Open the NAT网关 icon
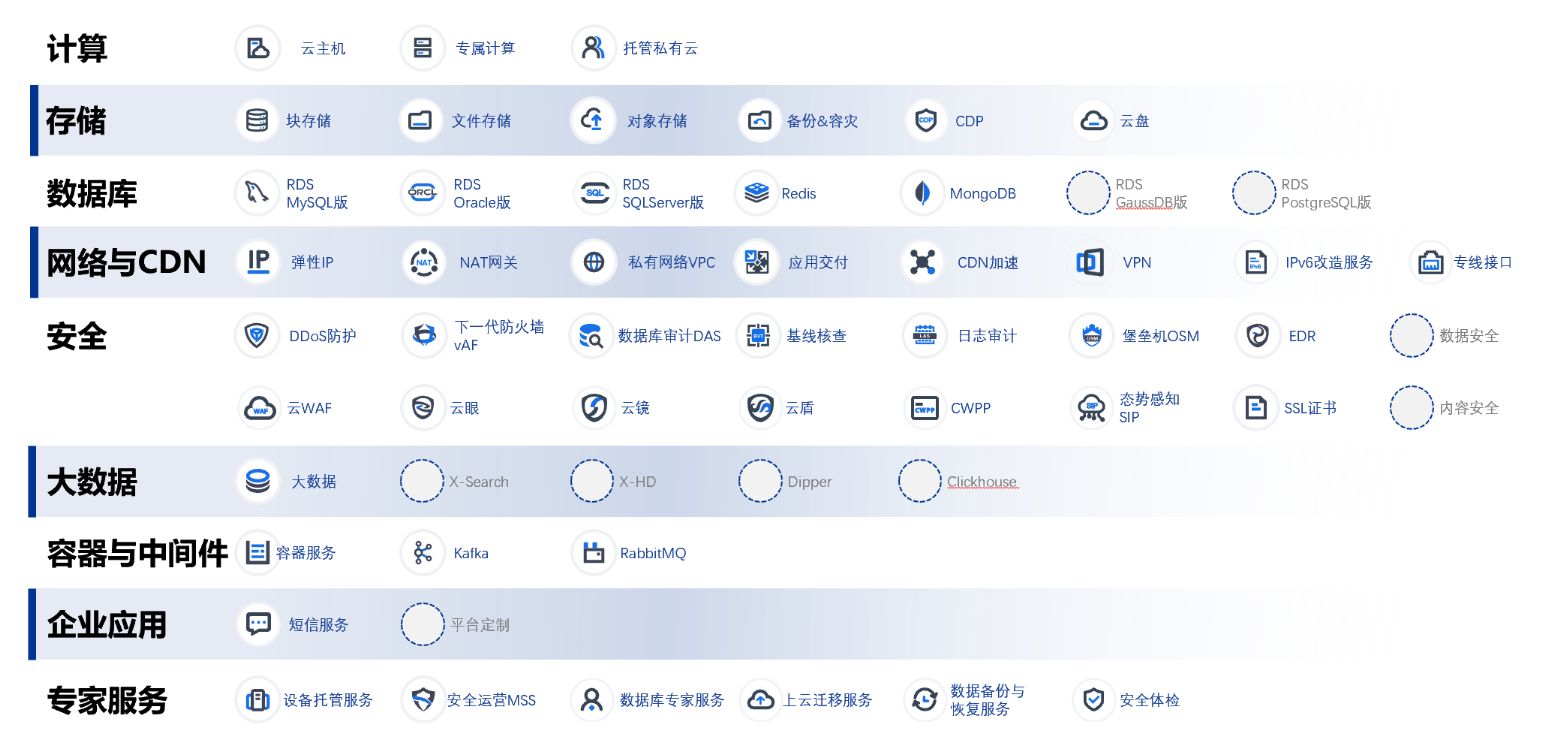This screenshot has width=1558, height=737. point(424,262)
